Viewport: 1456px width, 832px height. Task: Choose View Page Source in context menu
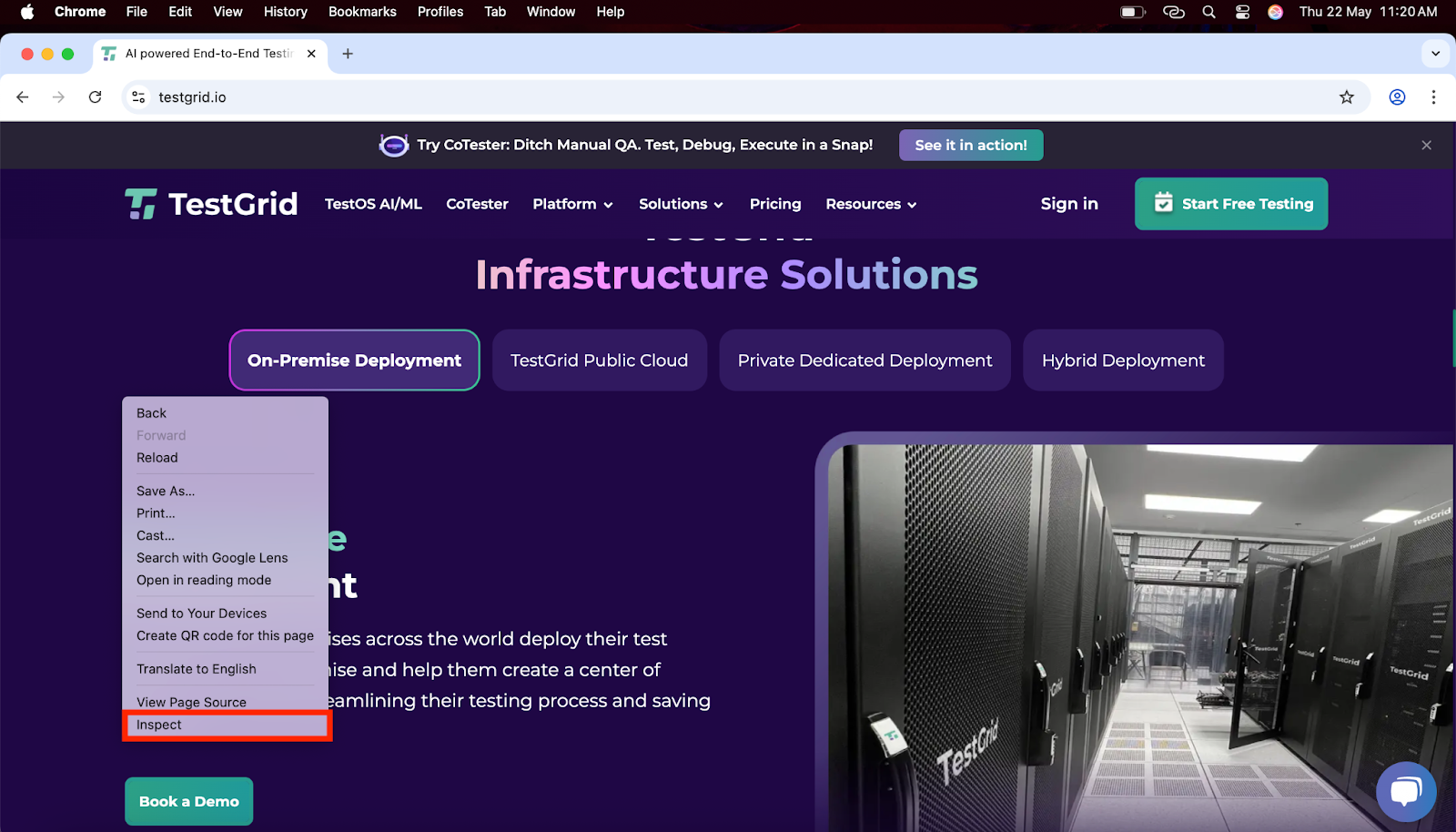[226, 702]
